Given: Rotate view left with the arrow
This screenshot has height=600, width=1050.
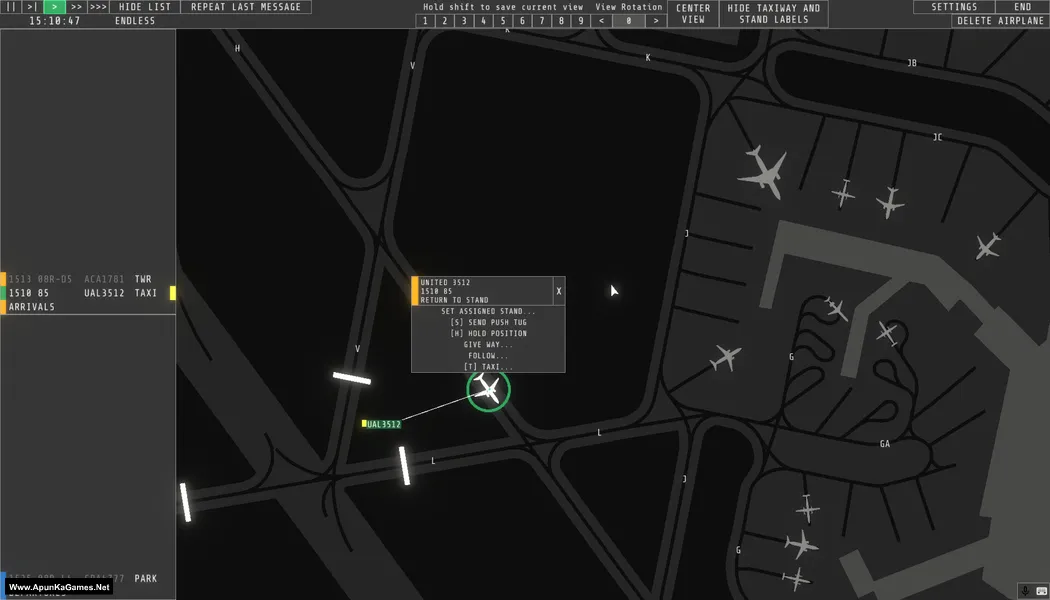Looking at the screenshot, I should click(601, 21).
